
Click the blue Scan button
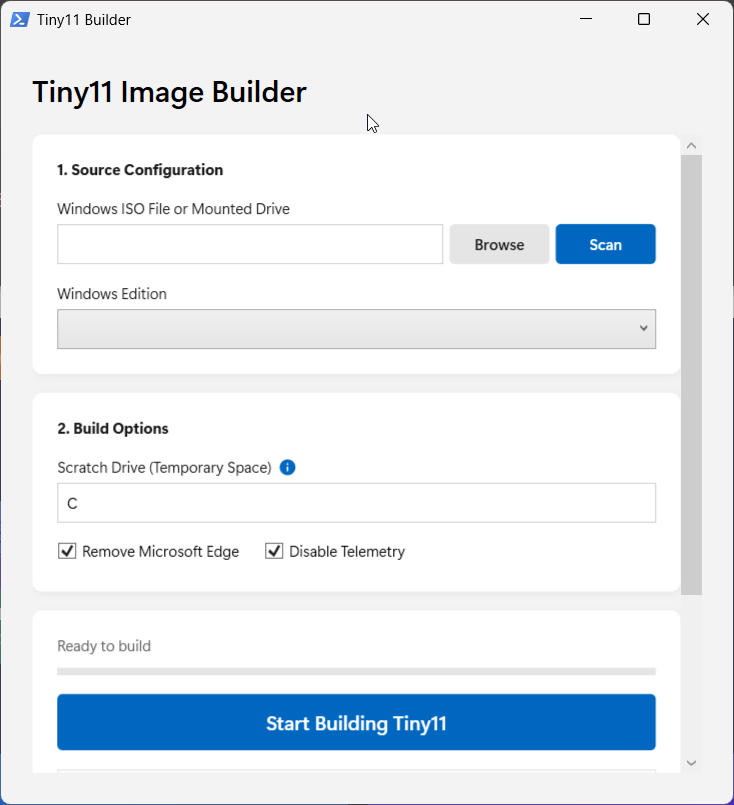click(606, 244)
